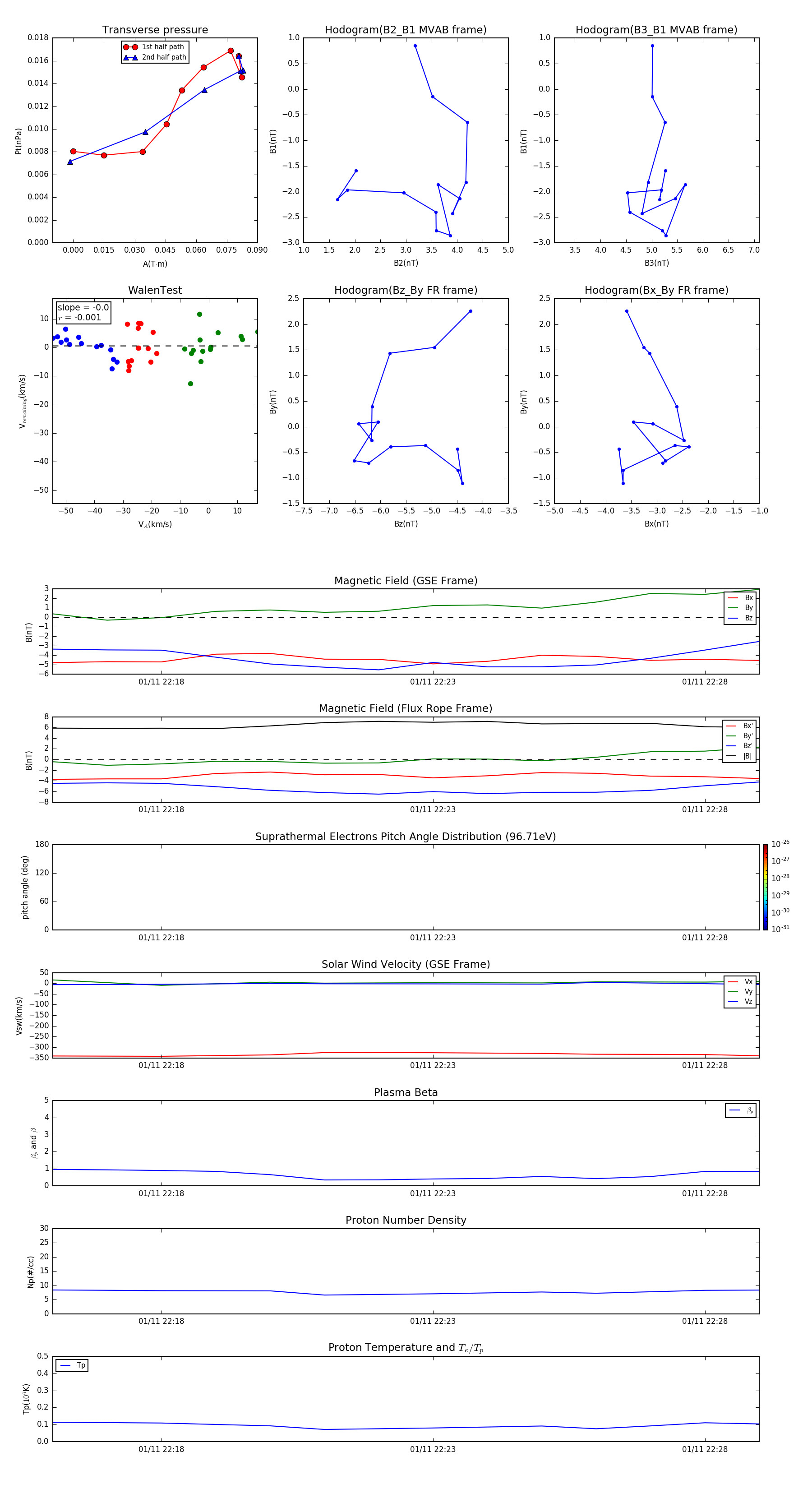812x1489 pixels.
Task: Click the "Plasma Beta" panel title
Action: pyautogui.click(x=406, y=1092)
